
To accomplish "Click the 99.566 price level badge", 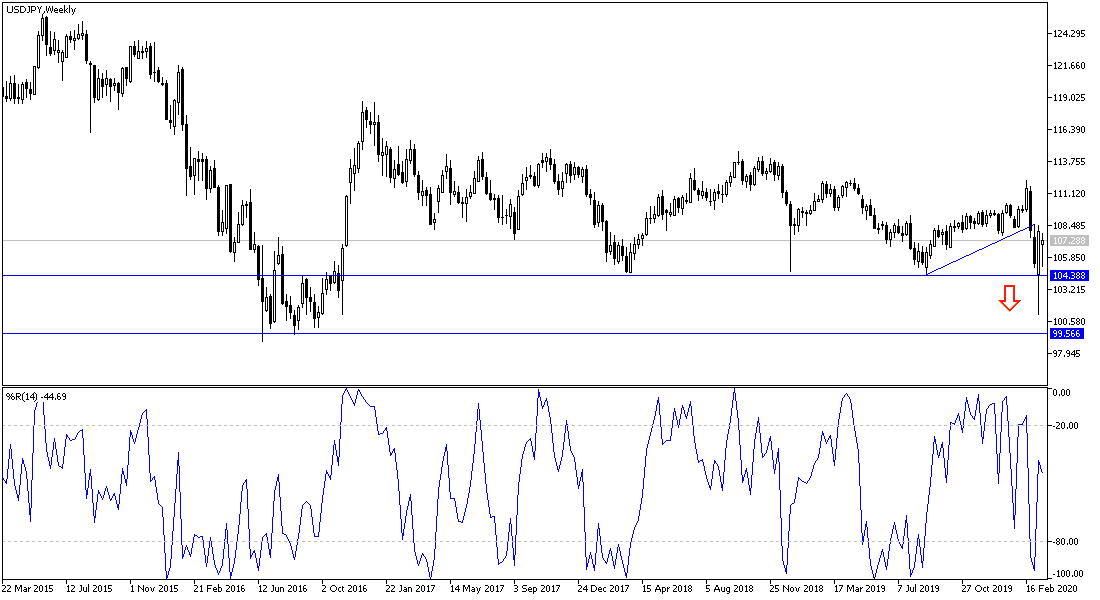I will tap(1068, 333).
